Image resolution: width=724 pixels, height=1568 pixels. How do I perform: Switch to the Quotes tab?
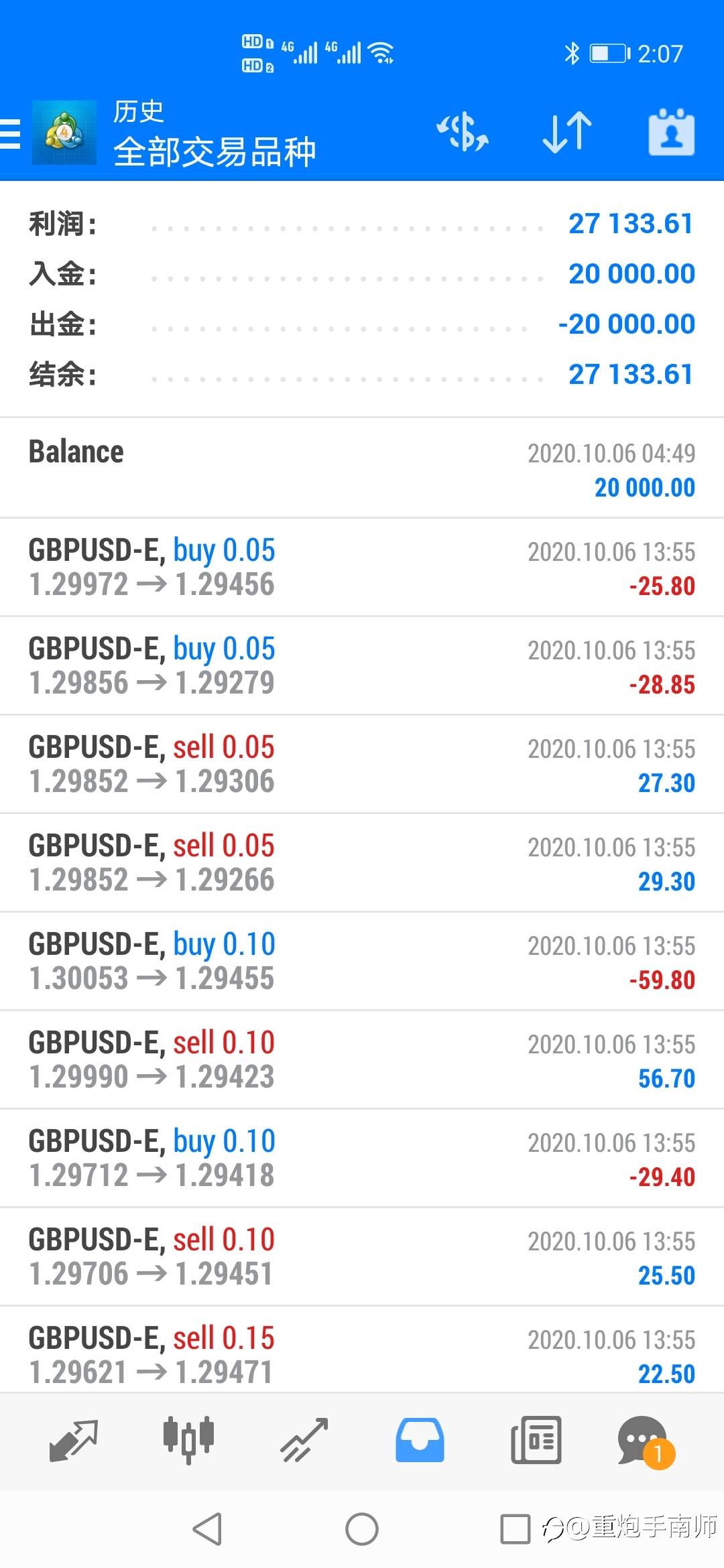[x=74, y=1441]
